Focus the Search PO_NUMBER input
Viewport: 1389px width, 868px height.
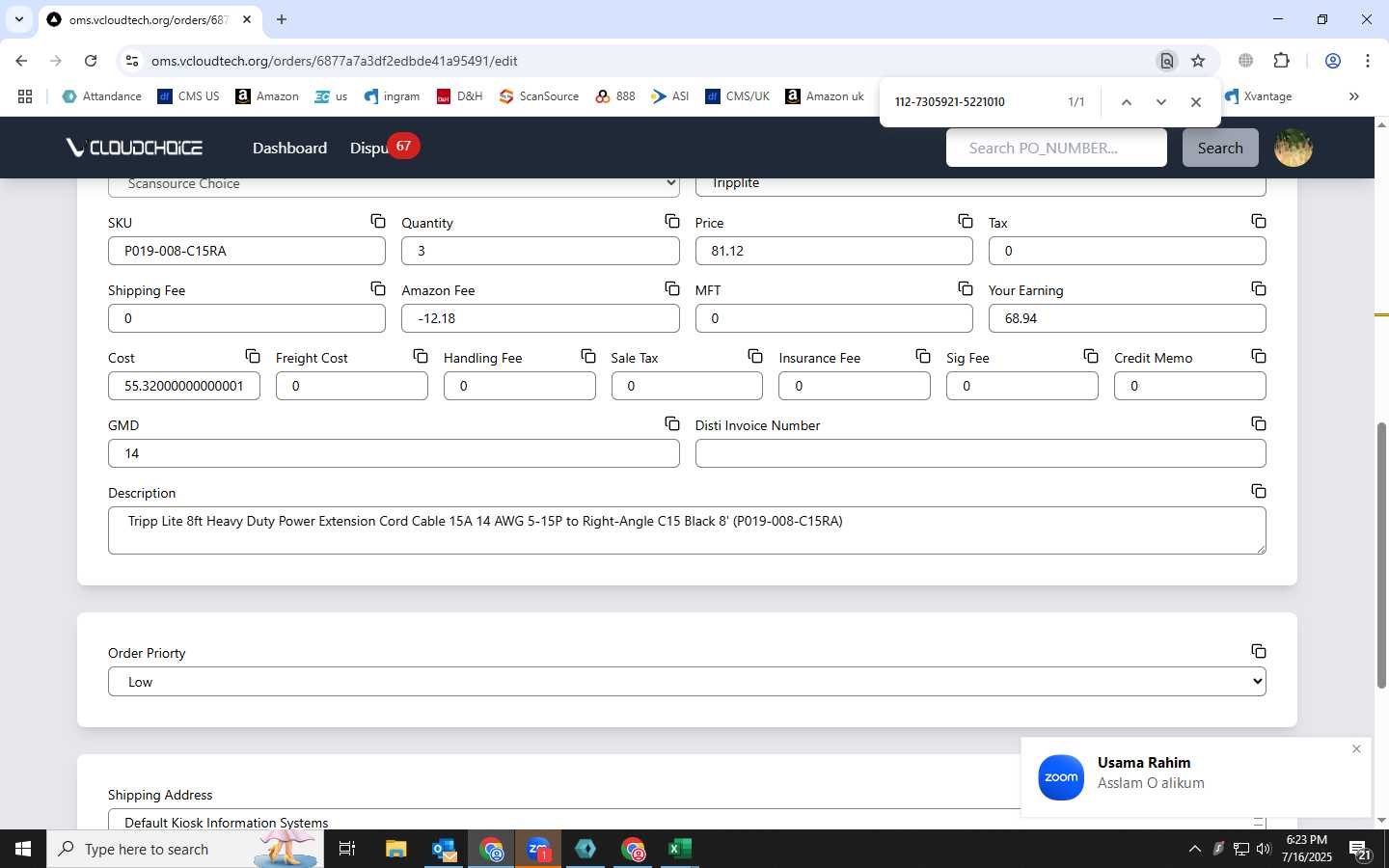[1056, 148]
